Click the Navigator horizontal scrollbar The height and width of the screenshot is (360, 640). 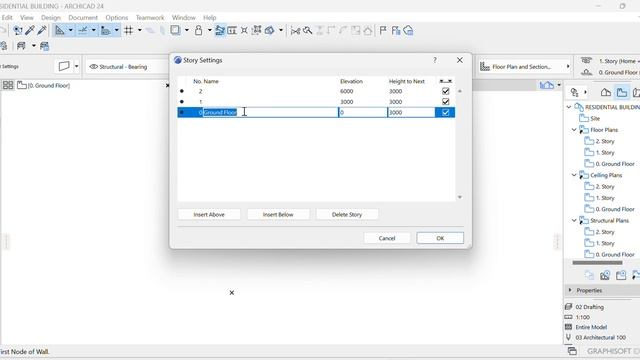point(597,262)
